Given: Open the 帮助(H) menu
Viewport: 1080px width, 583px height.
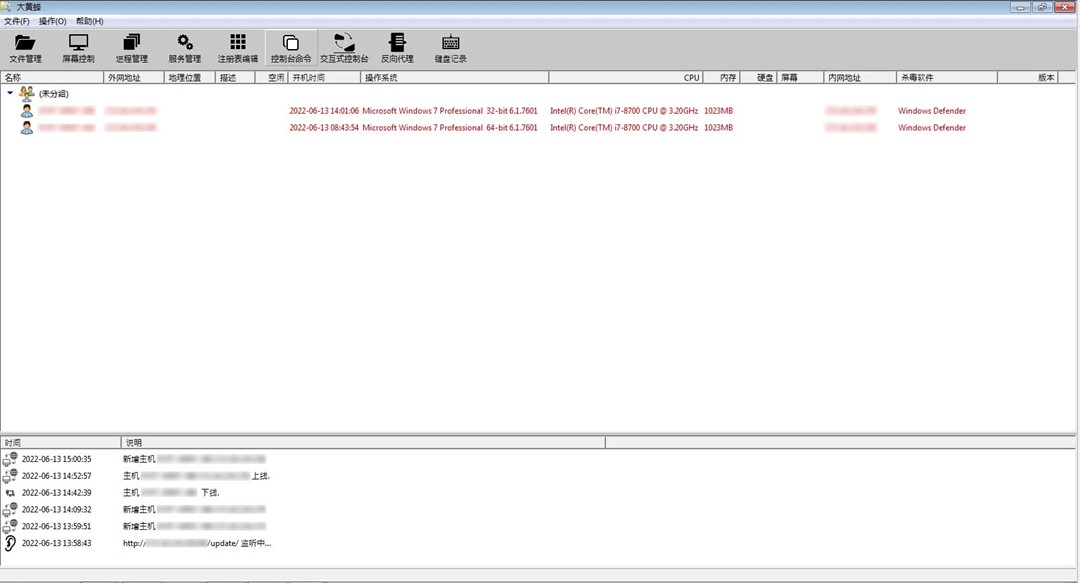Looking at the screenshot, I should click(x=89, y=21).
